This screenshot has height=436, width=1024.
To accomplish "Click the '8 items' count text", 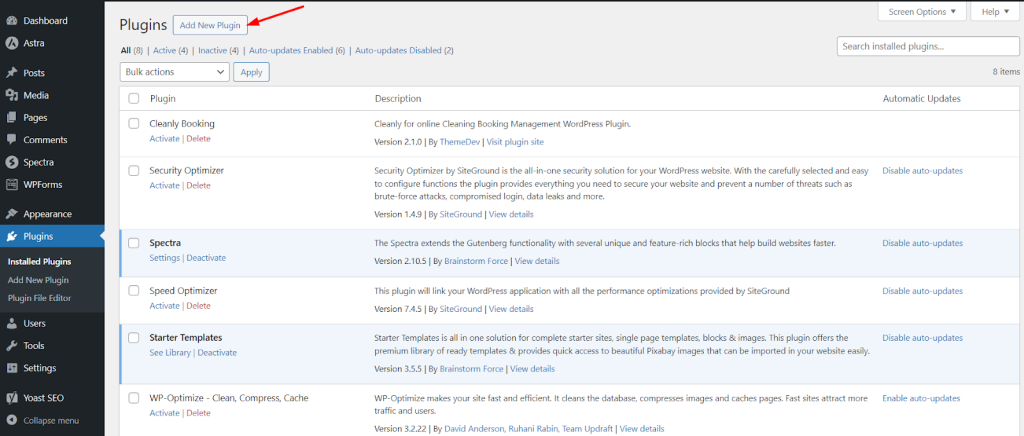I will (x=1006, y=72).
